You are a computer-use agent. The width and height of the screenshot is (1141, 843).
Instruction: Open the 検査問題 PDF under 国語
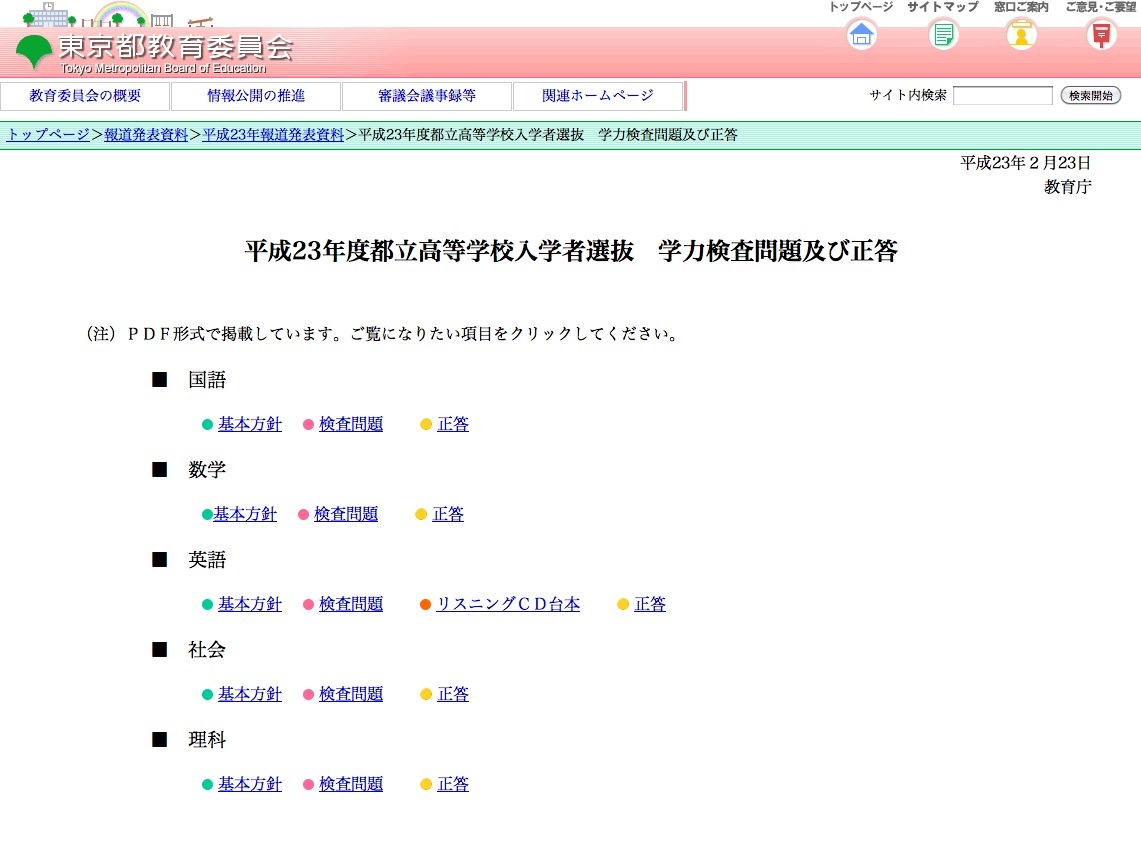pos(350,423)
